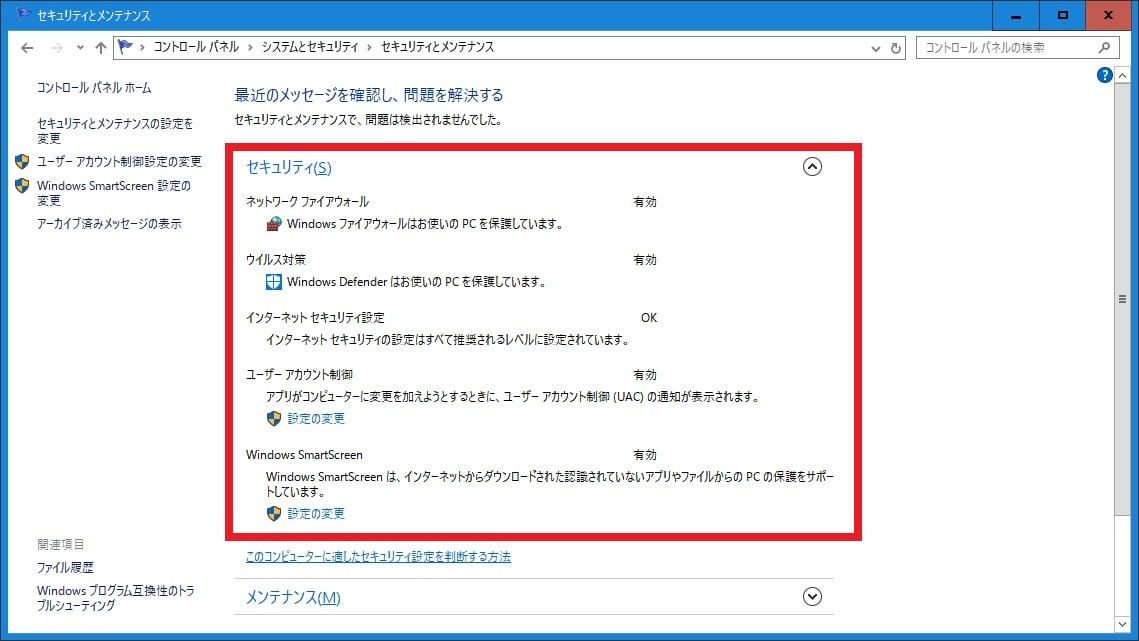Open このコンピューターに適したセキュリティ設定を判断する方法 link
Viewport: 1139px width, 641px height.
click(378, 557)
